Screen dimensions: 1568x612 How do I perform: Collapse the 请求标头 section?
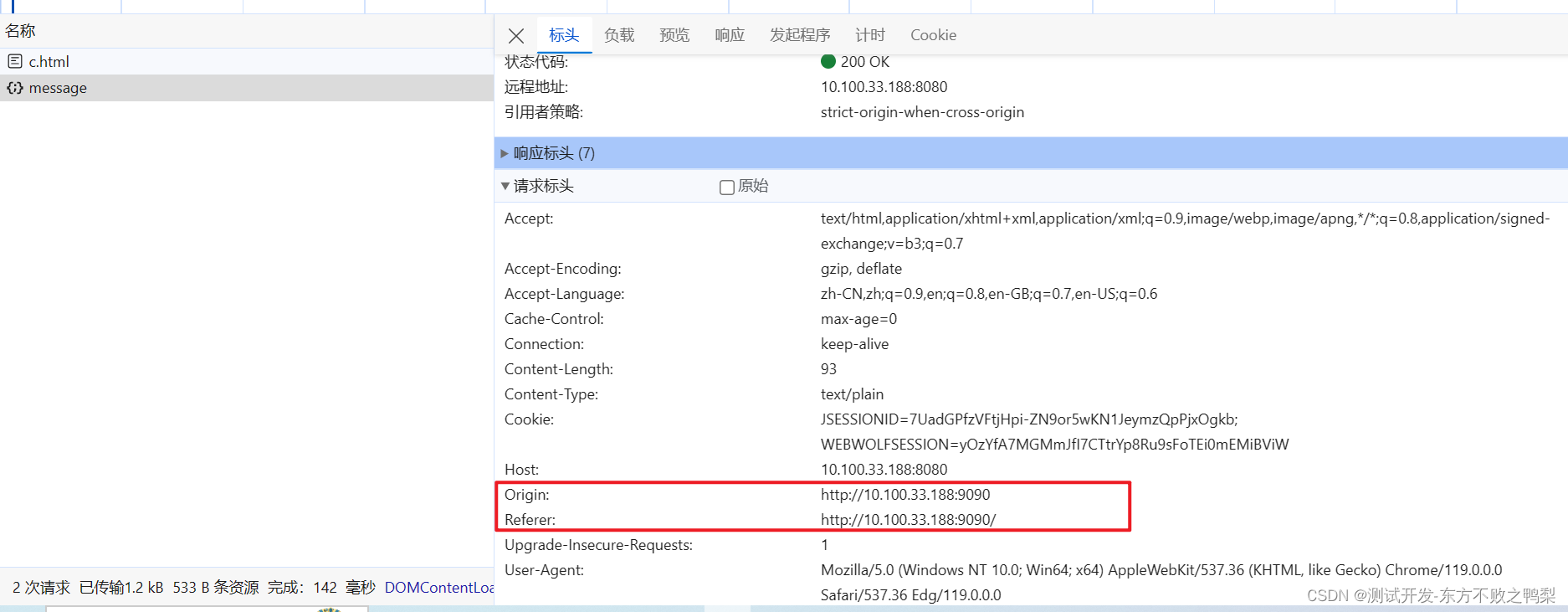click(x=505, y=186)
